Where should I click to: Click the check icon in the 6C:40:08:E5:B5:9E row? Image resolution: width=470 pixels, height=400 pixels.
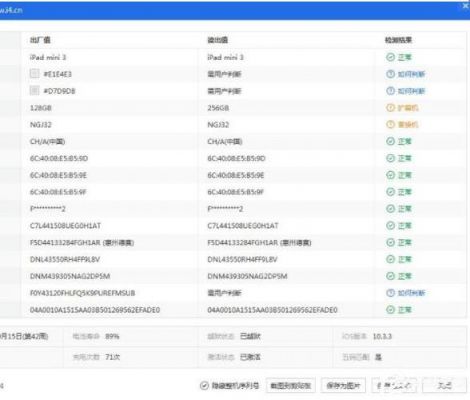390,175
